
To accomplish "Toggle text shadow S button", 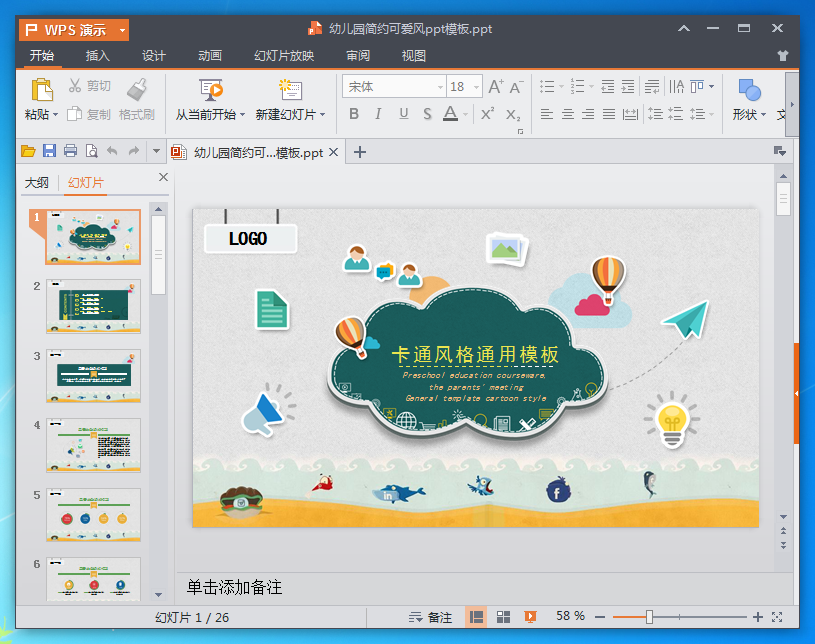I will point(427,114).
